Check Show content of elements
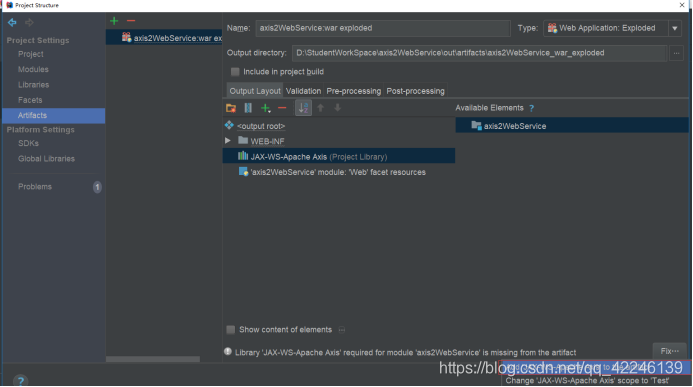This screenshot has height=387, width=693. [x=231, y=330]
